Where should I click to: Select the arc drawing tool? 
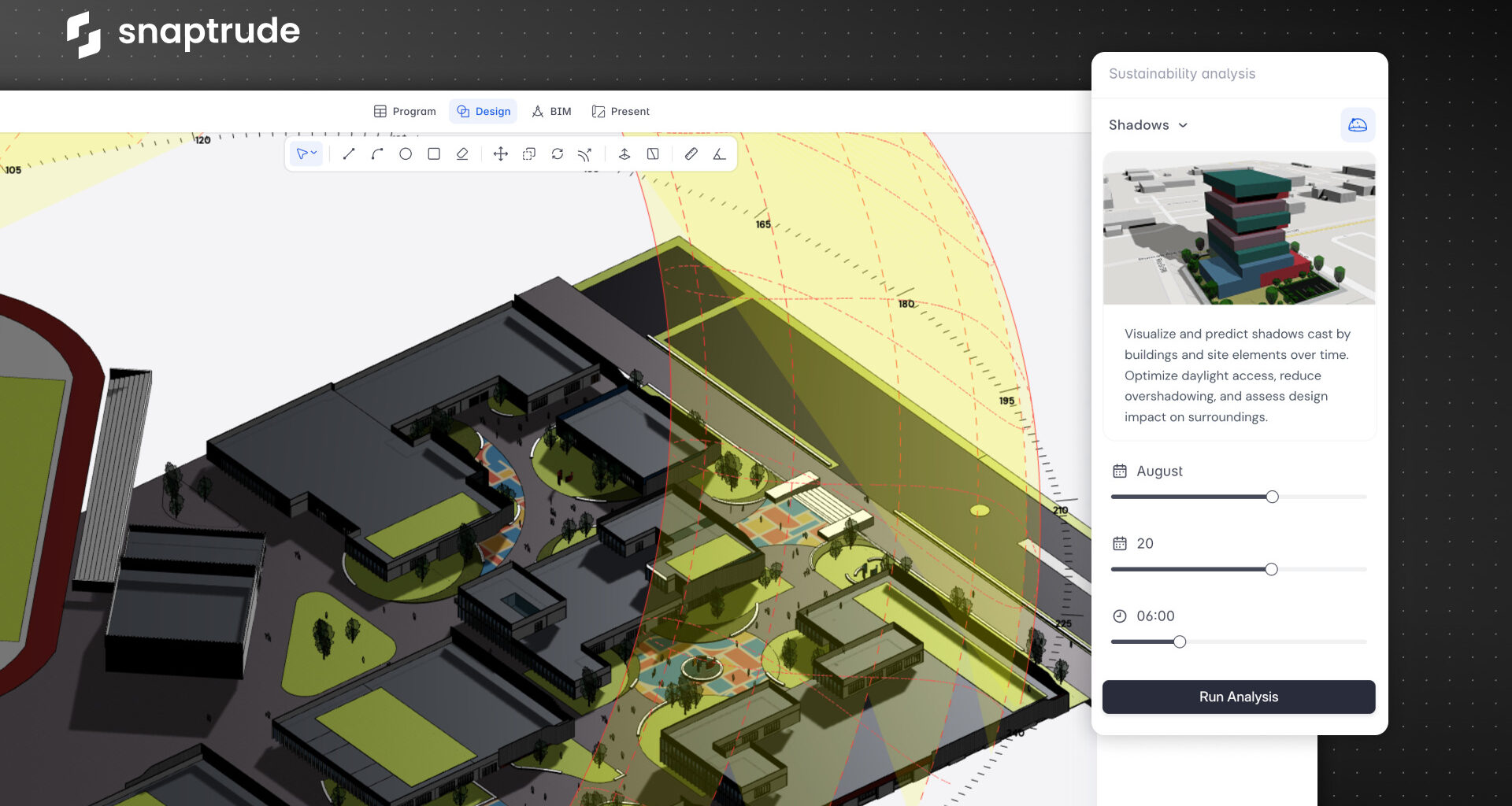[377, 154]
